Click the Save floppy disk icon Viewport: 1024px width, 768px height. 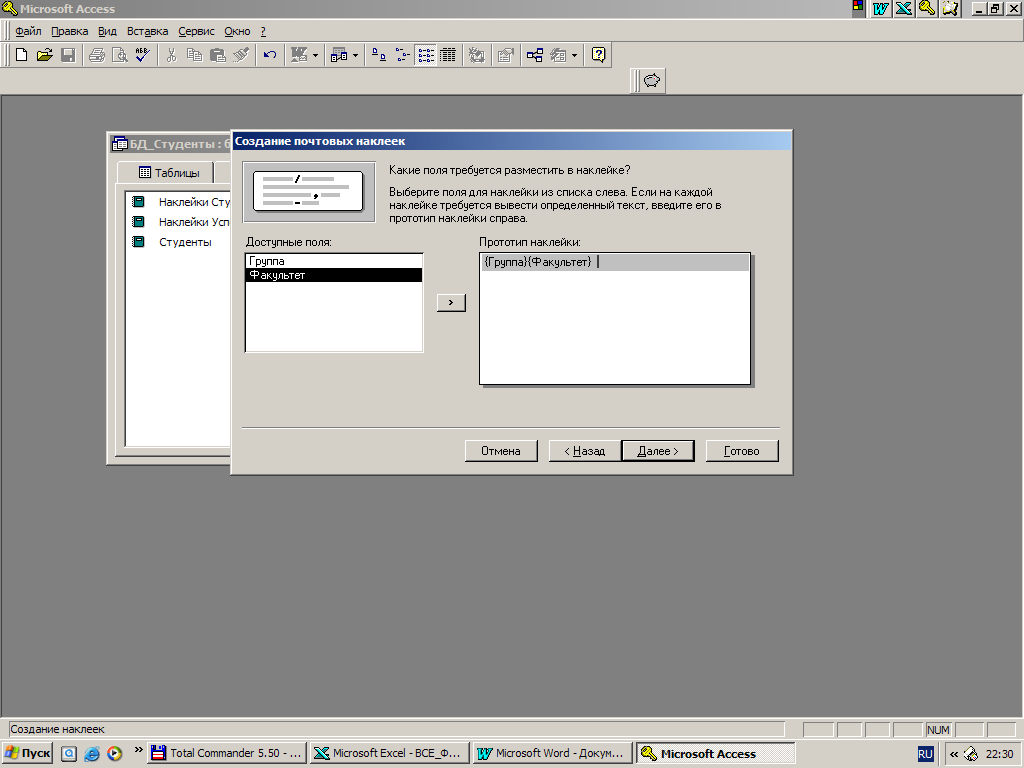tap(68, 55)
